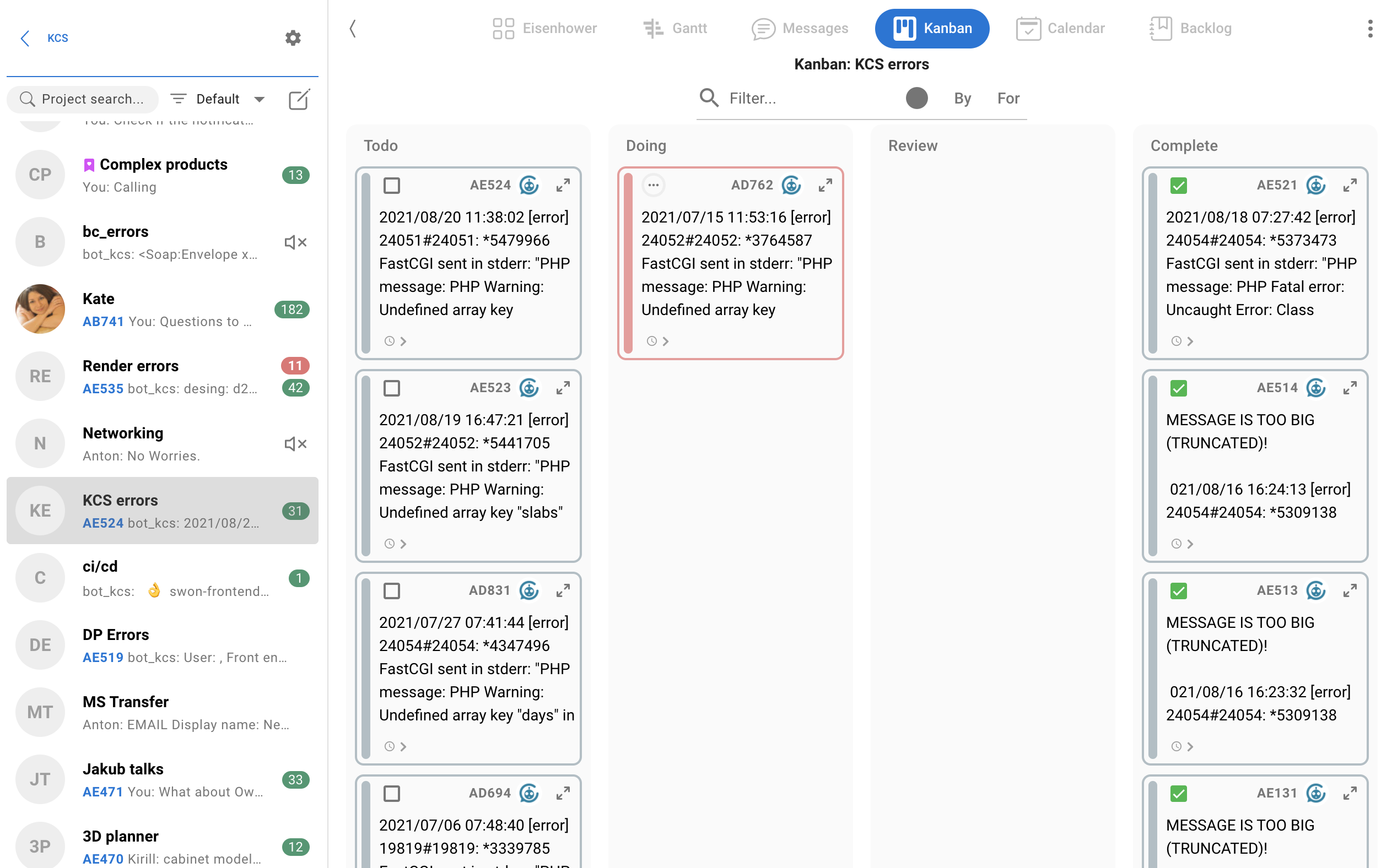Click the bot avatar on card AD762
The height and width of the screenshot is (868, 1392).
coord(791,185)
